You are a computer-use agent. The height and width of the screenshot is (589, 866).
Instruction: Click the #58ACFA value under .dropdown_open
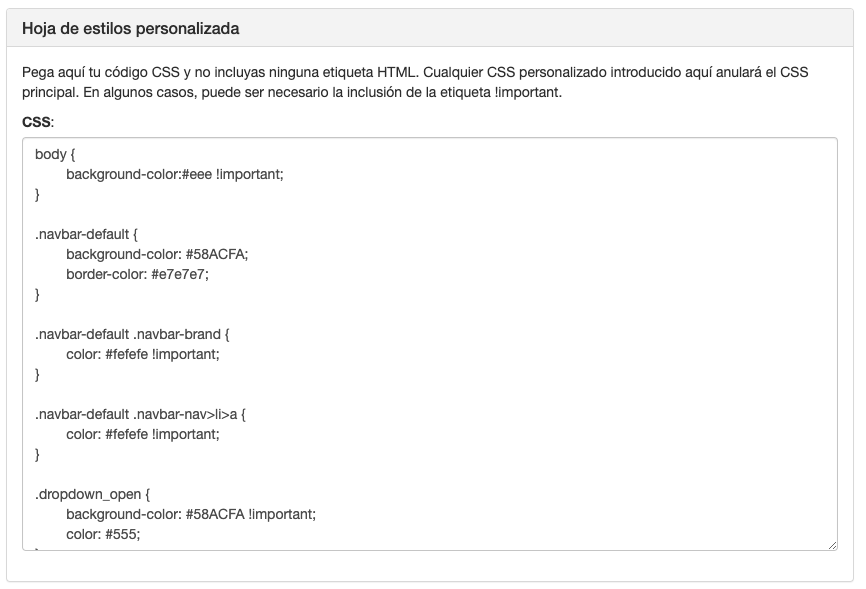click(x=214, y=514)
